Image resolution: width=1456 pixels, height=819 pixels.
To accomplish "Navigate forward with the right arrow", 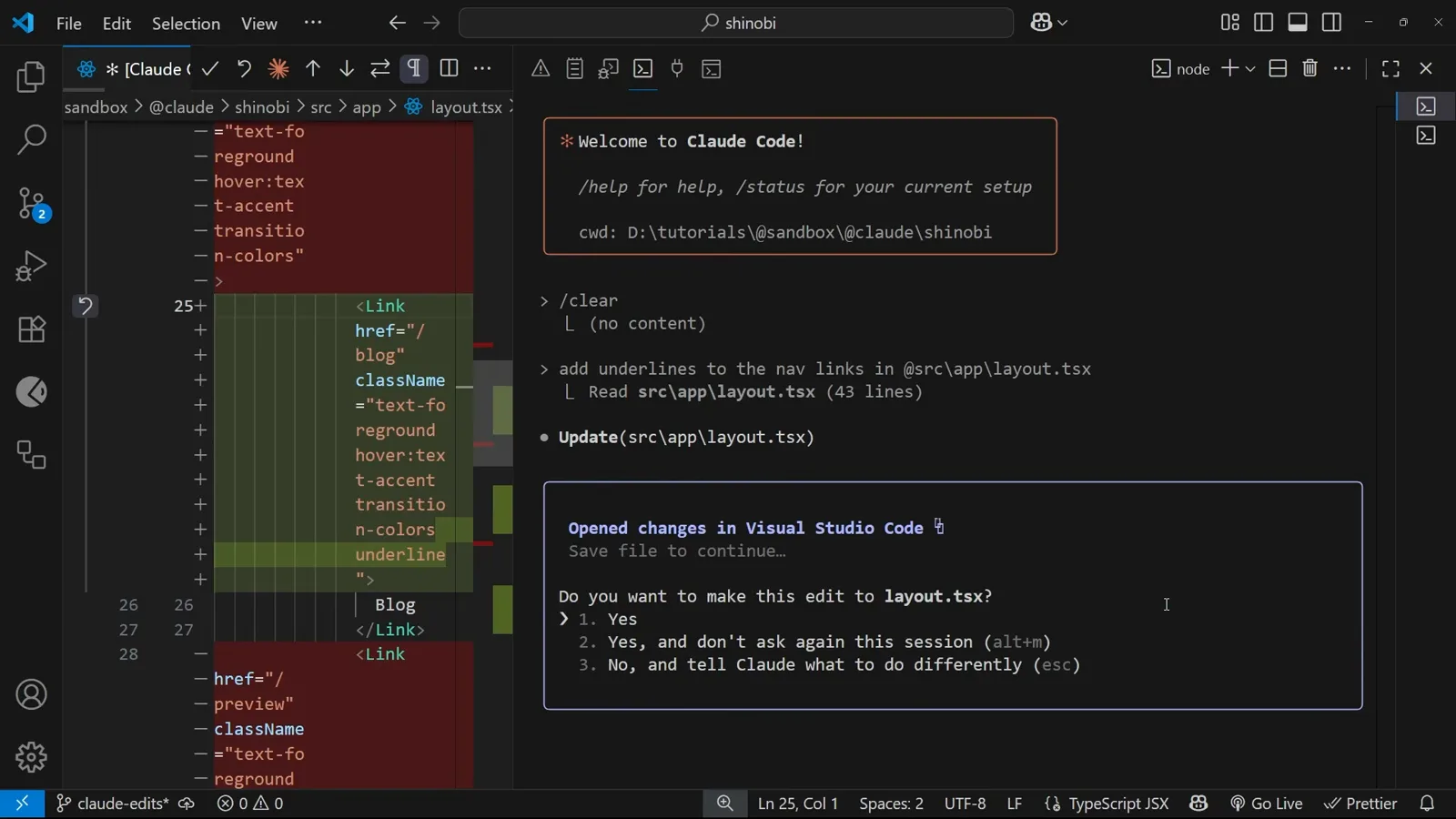I will pos(432,23).
